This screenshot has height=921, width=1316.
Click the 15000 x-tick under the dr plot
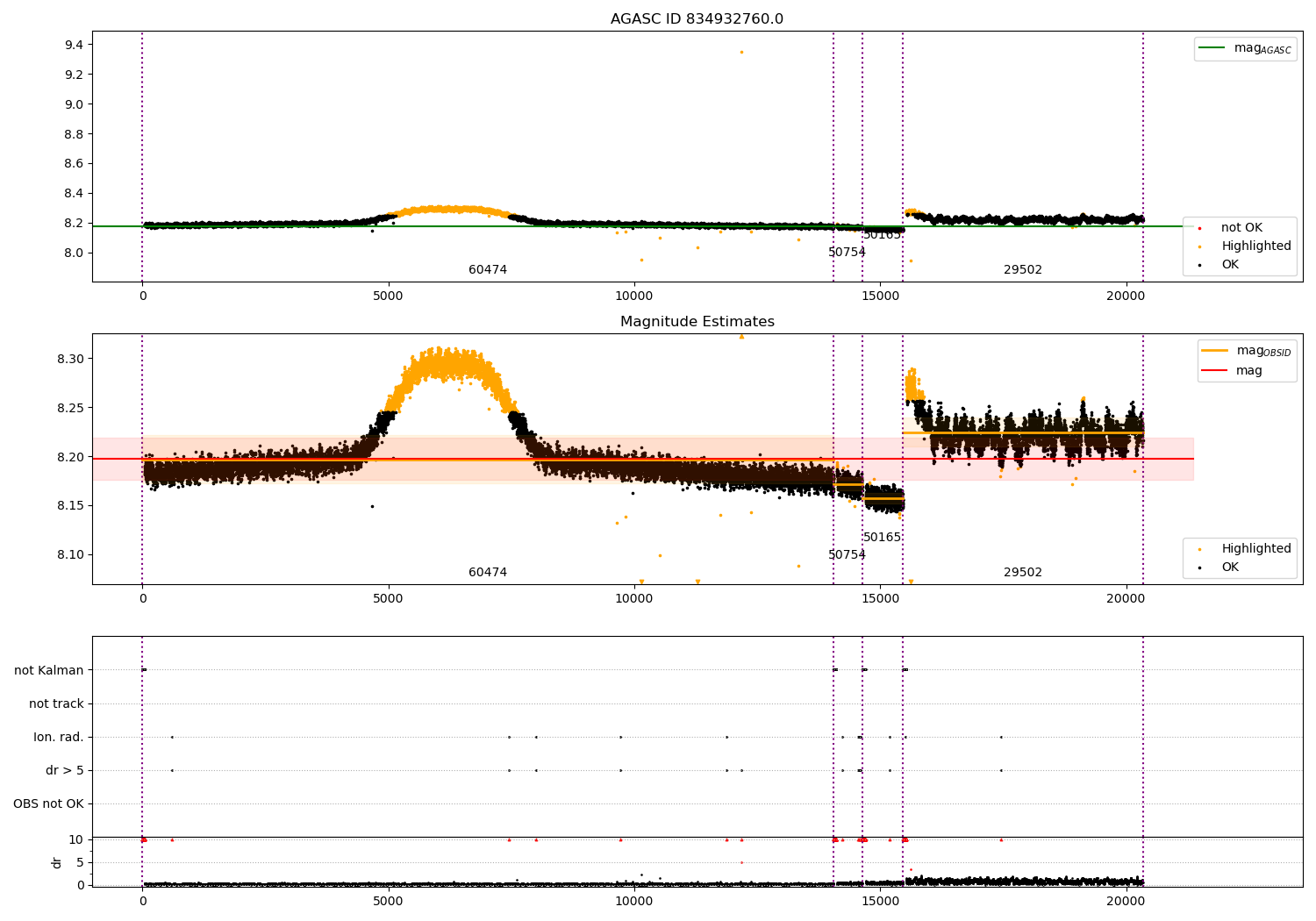tap(880, 900)
